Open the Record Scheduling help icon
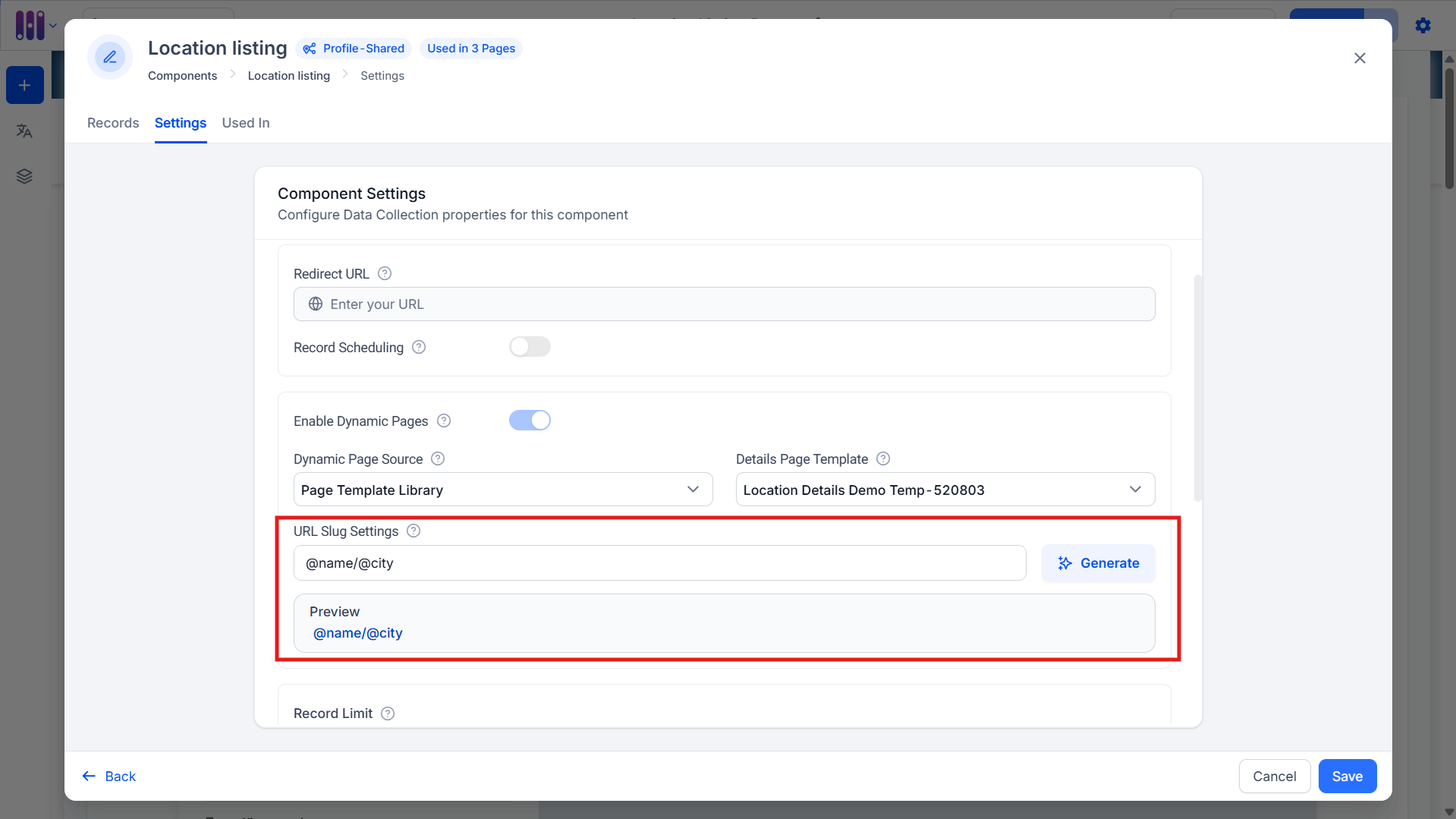The width and height of the screenshot is (1456, 819). point(419,347)
